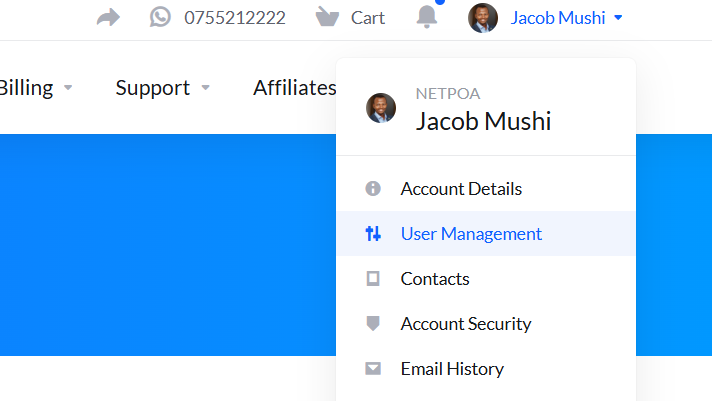Expand the Billing dropdown arrow
The image size is (712, 401).
[x=68, y=88]
